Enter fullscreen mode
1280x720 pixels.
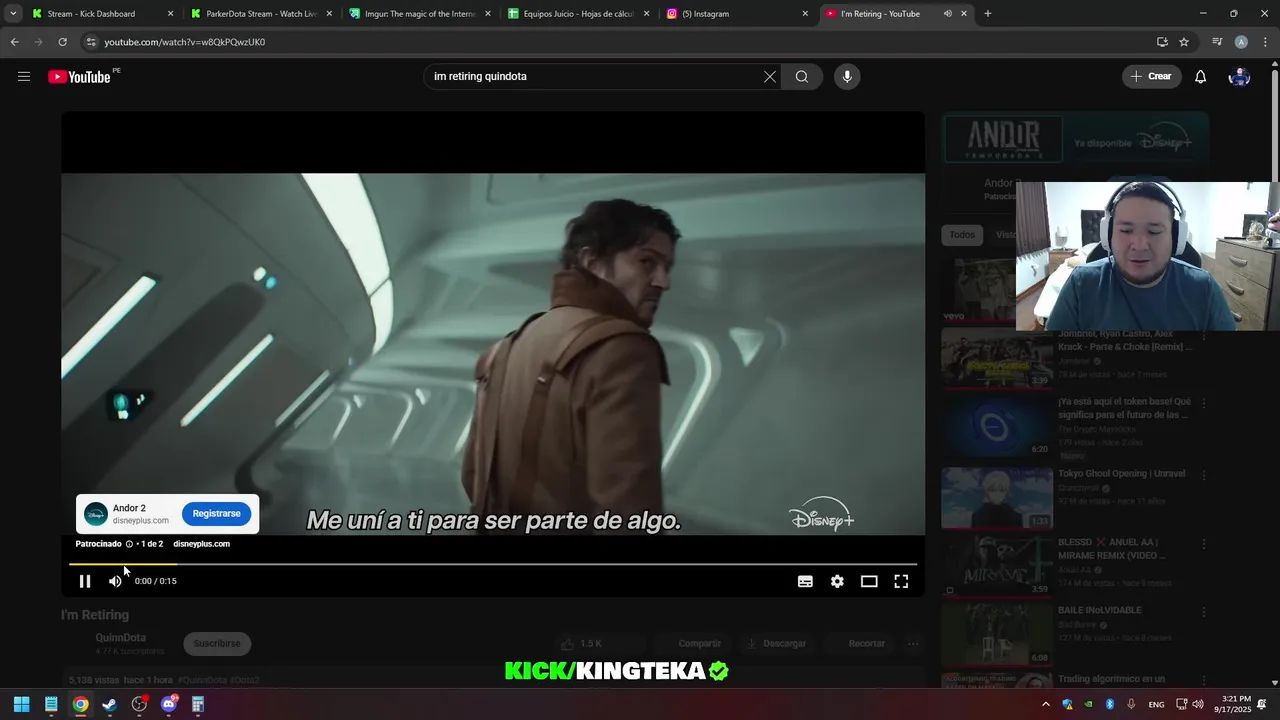click(901, 581)
